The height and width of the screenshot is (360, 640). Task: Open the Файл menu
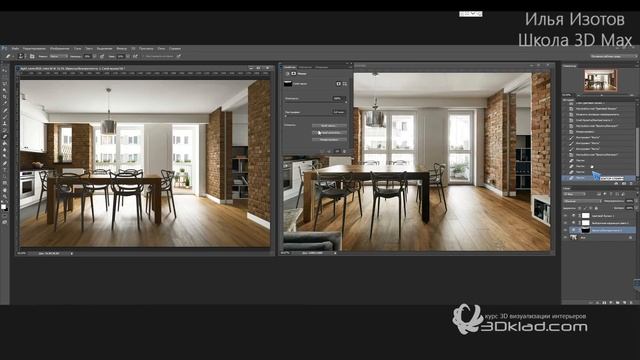pos(16,49)
